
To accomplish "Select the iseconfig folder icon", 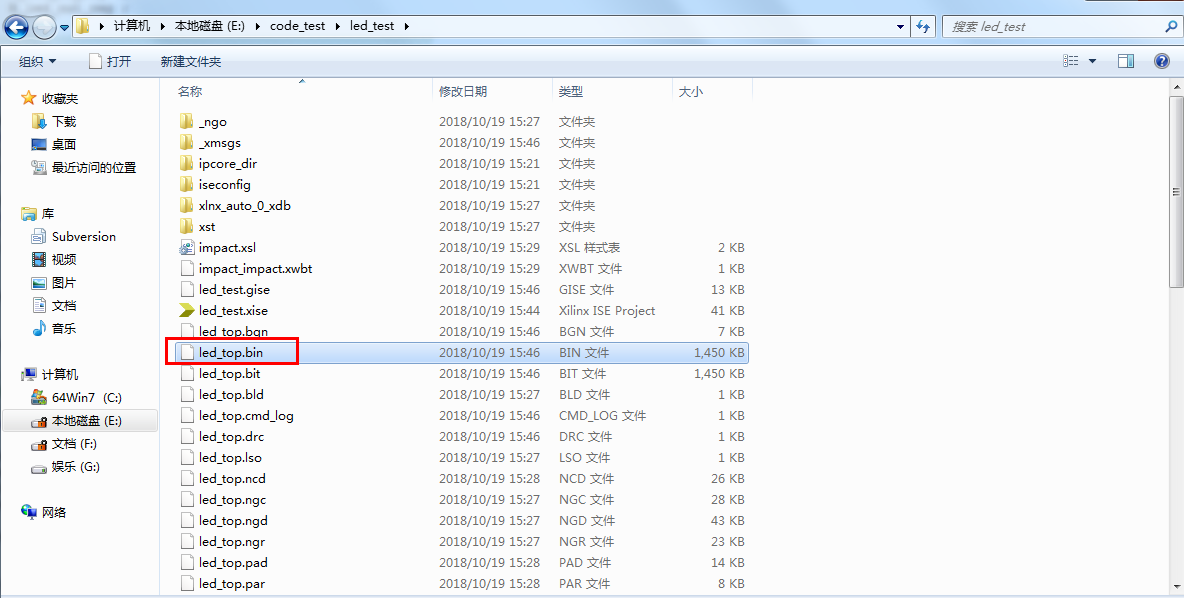I will (187, 184).
